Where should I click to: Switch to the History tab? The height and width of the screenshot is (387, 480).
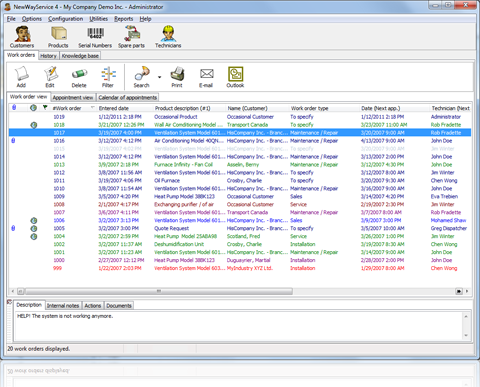click(48, 56)
